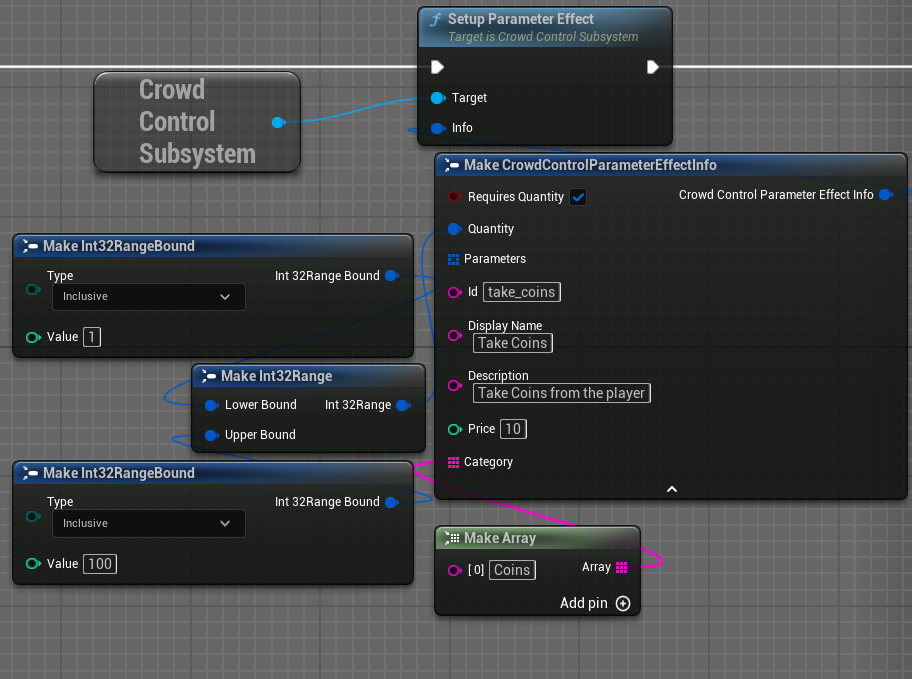Click the Lower Bound input pin
Screen dimensions: 912x679
[212, 406]
